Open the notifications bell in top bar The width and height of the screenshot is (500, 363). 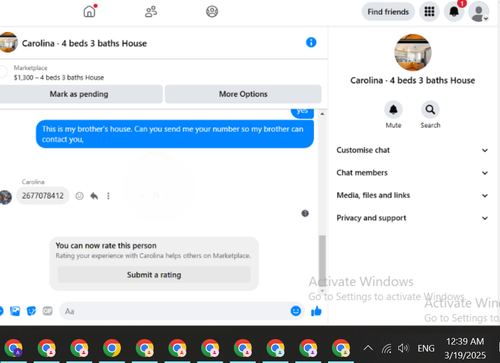pyautogui.click(x=454, y=12)
